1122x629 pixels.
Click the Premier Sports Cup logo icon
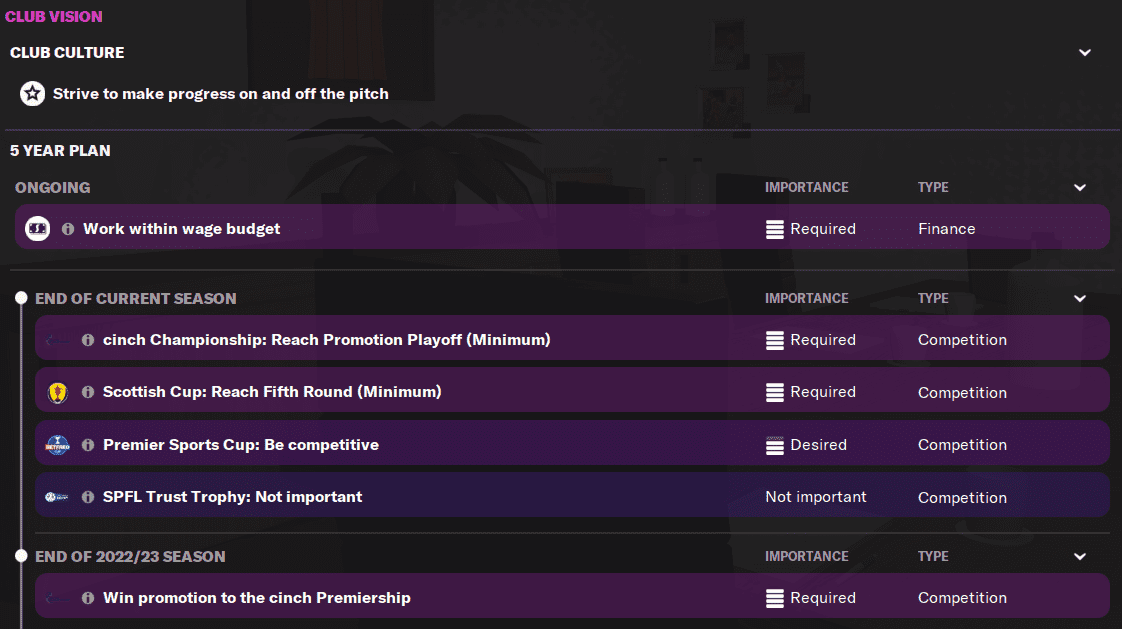coord(58,445)
